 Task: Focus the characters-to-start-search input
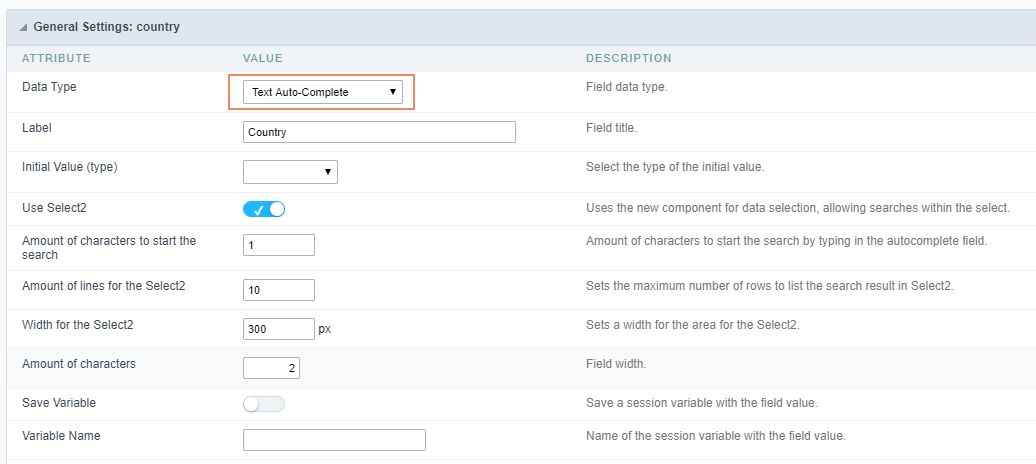tap(279, 245)
